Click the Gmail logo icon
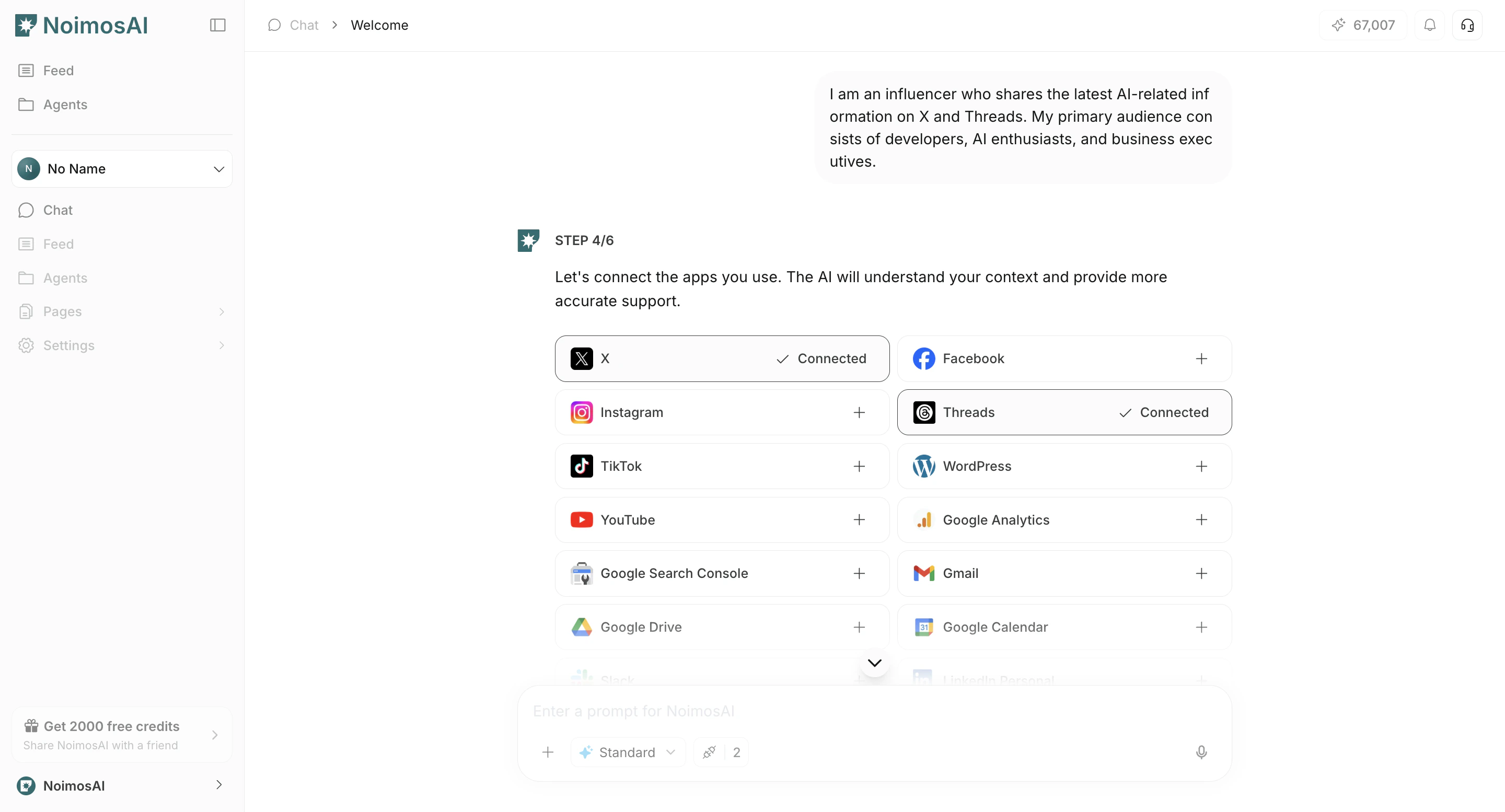The width and height of the screenshot is (1505, 812). pos(924,574)
